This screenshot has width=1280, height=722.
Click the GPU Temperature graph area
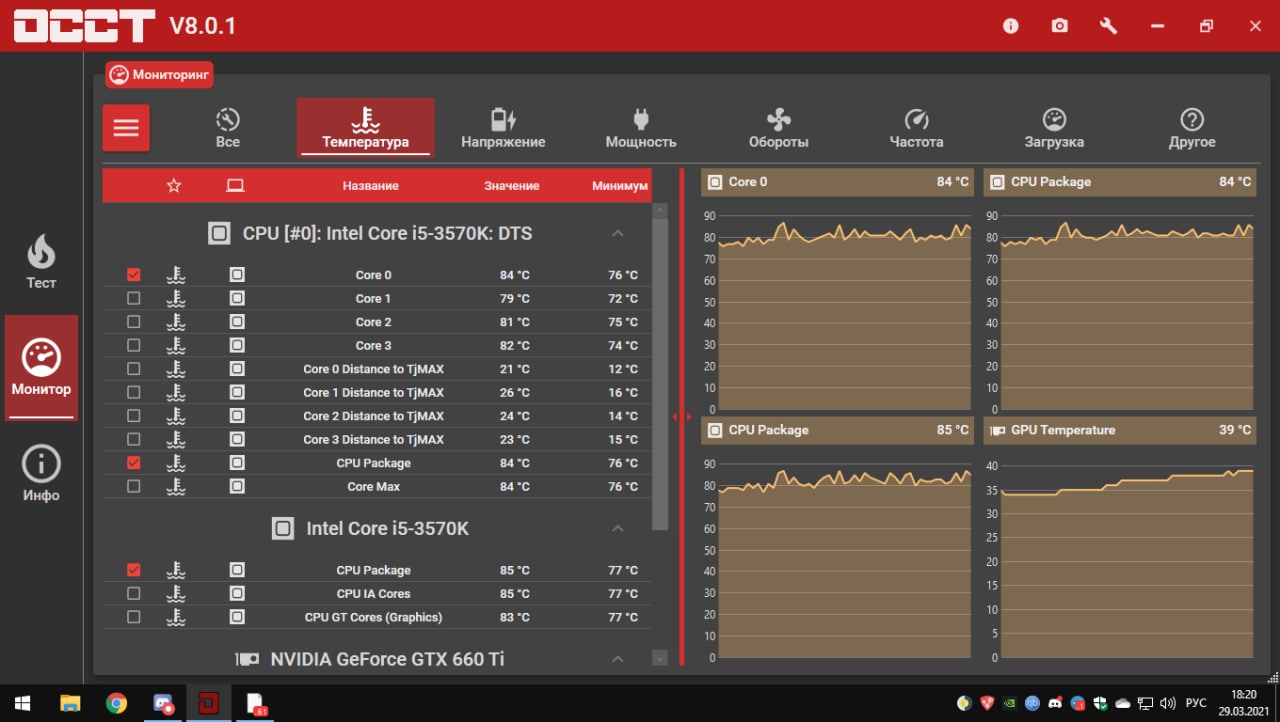click(x=1127, y=562)
